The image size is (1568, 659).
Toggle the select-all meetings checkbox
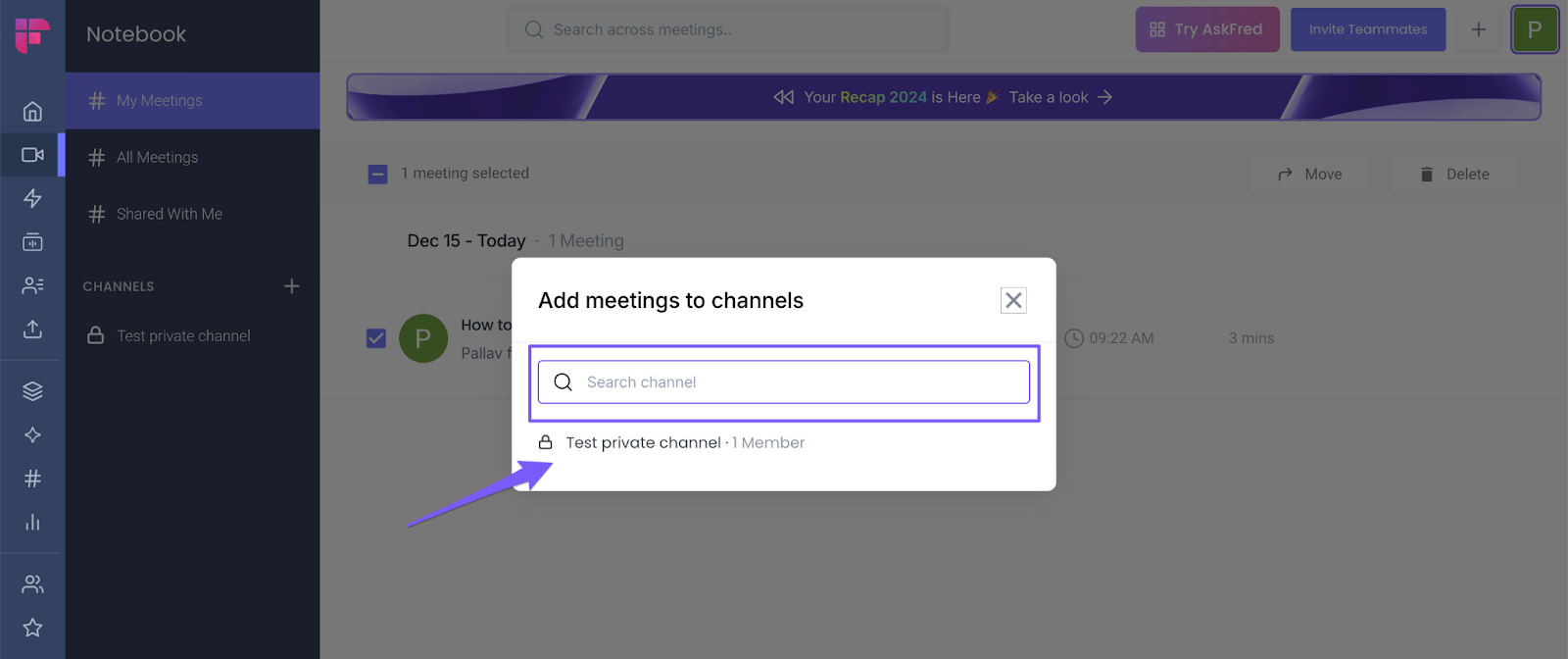[x=377, y=175]
